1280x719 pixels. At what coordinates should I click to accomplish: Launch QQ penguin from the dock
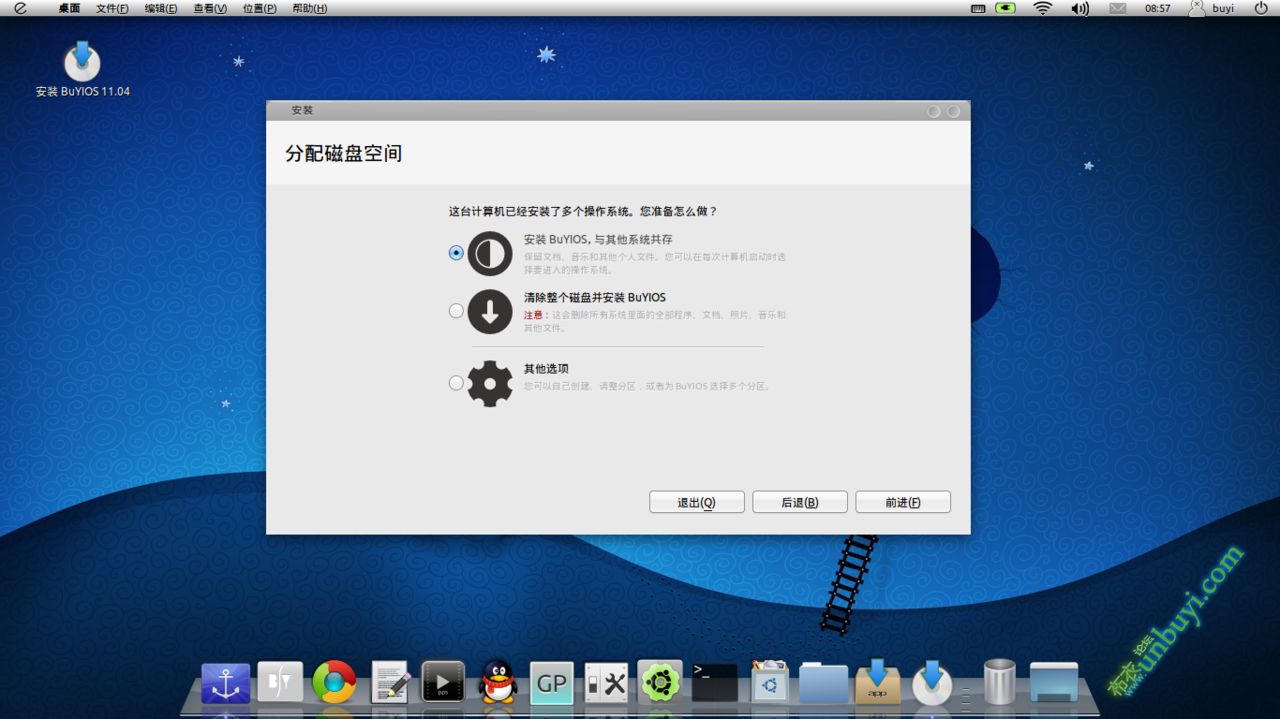pos(497,682)
